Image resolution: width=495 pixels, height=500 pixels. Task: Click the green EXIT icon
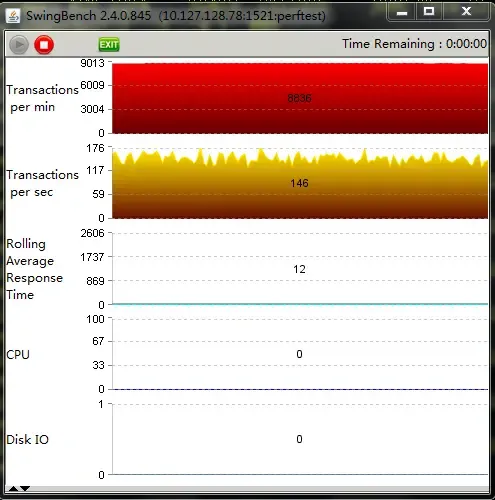(x=109, y=44)
